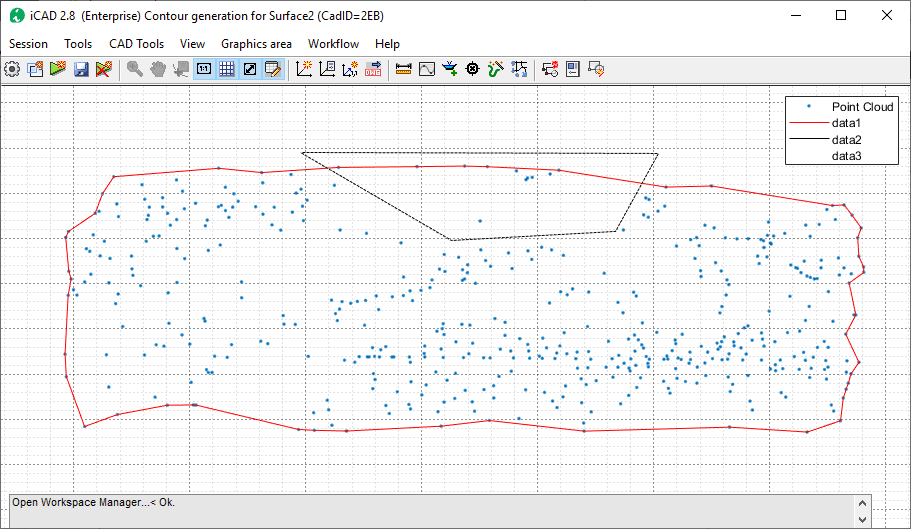This screenshot has width=911, height=529.
Task: Click the workflow lightning run icon
Action: (x=596, y=69)
